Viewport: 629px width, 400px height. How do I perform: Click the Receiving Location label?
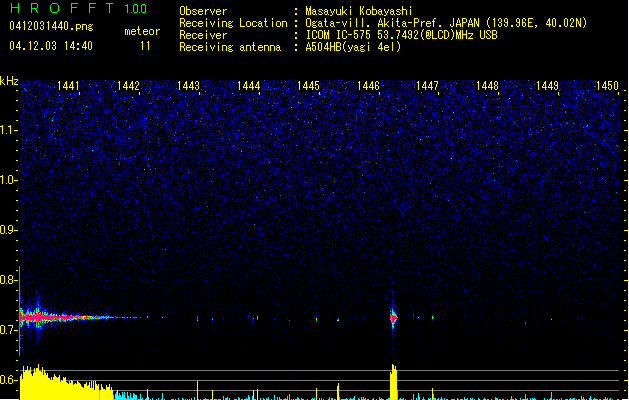(233, 23)
